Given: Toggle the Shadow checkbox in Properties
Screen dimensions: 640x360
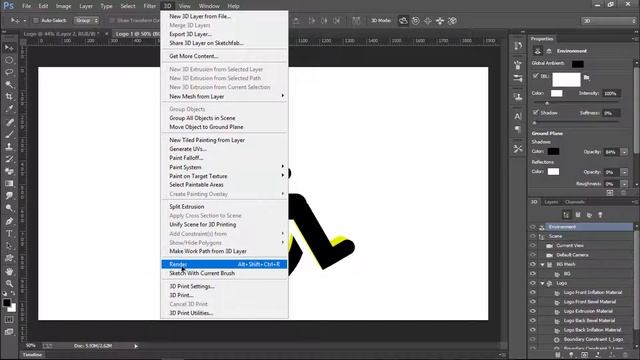Looking at the screenshot, I should [x=535, y=112].
